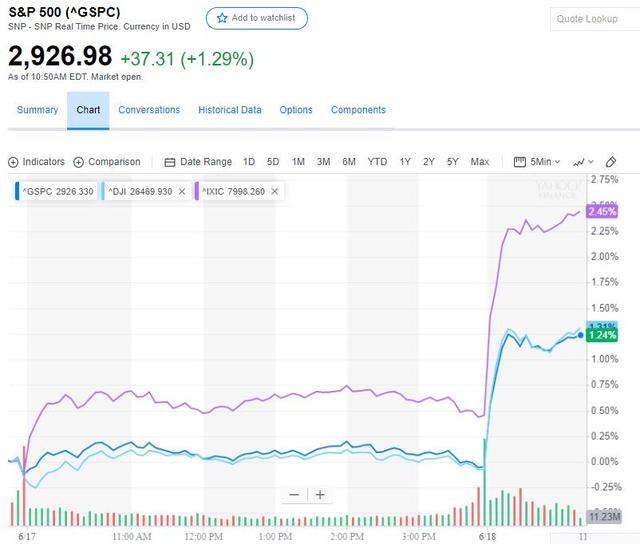640x544 pixels.
Task: Click the 11:00 AM time axis label
Action: pos(132,537)
